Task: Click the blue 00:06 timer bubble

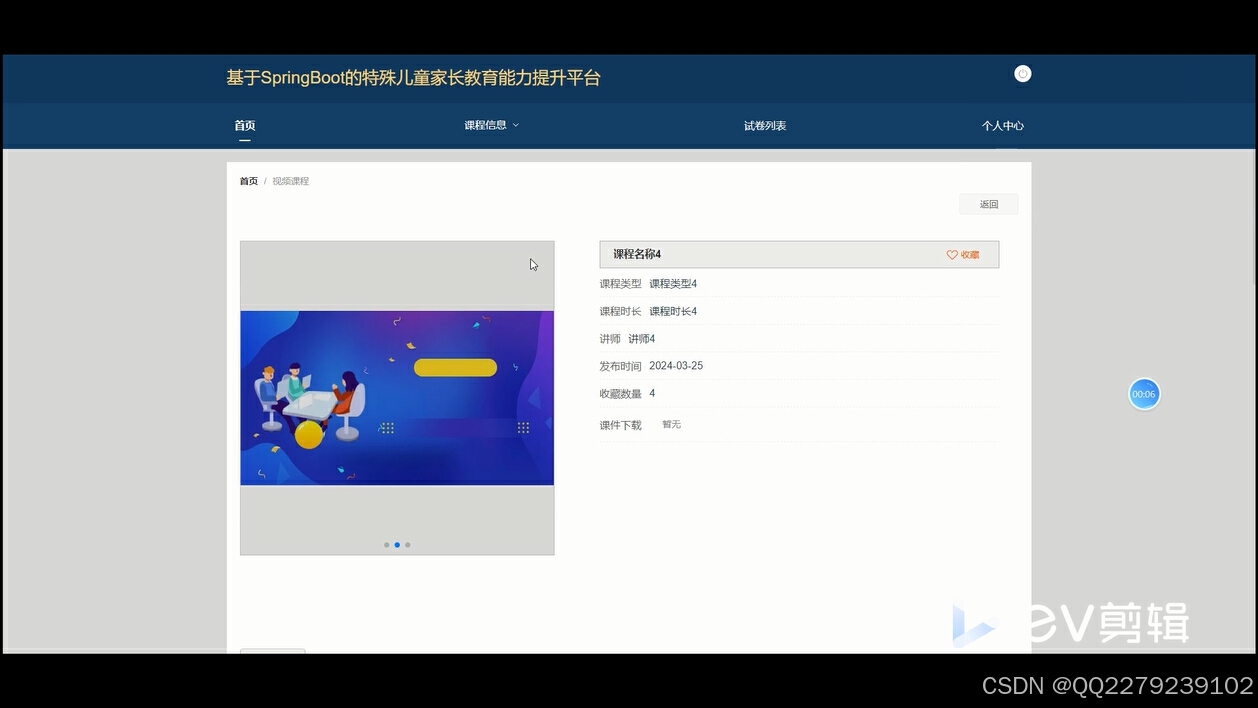Action: click(x=1143, y=394)
